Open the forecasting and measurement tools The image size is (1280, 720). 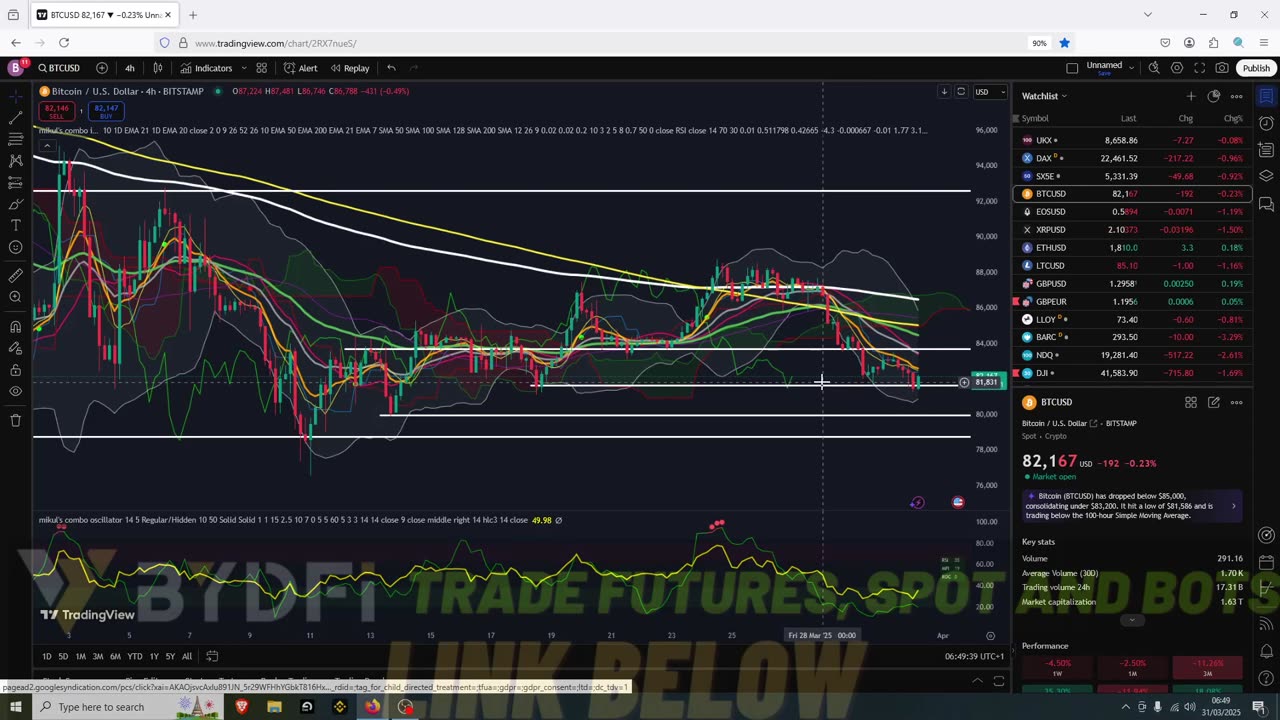15,183
